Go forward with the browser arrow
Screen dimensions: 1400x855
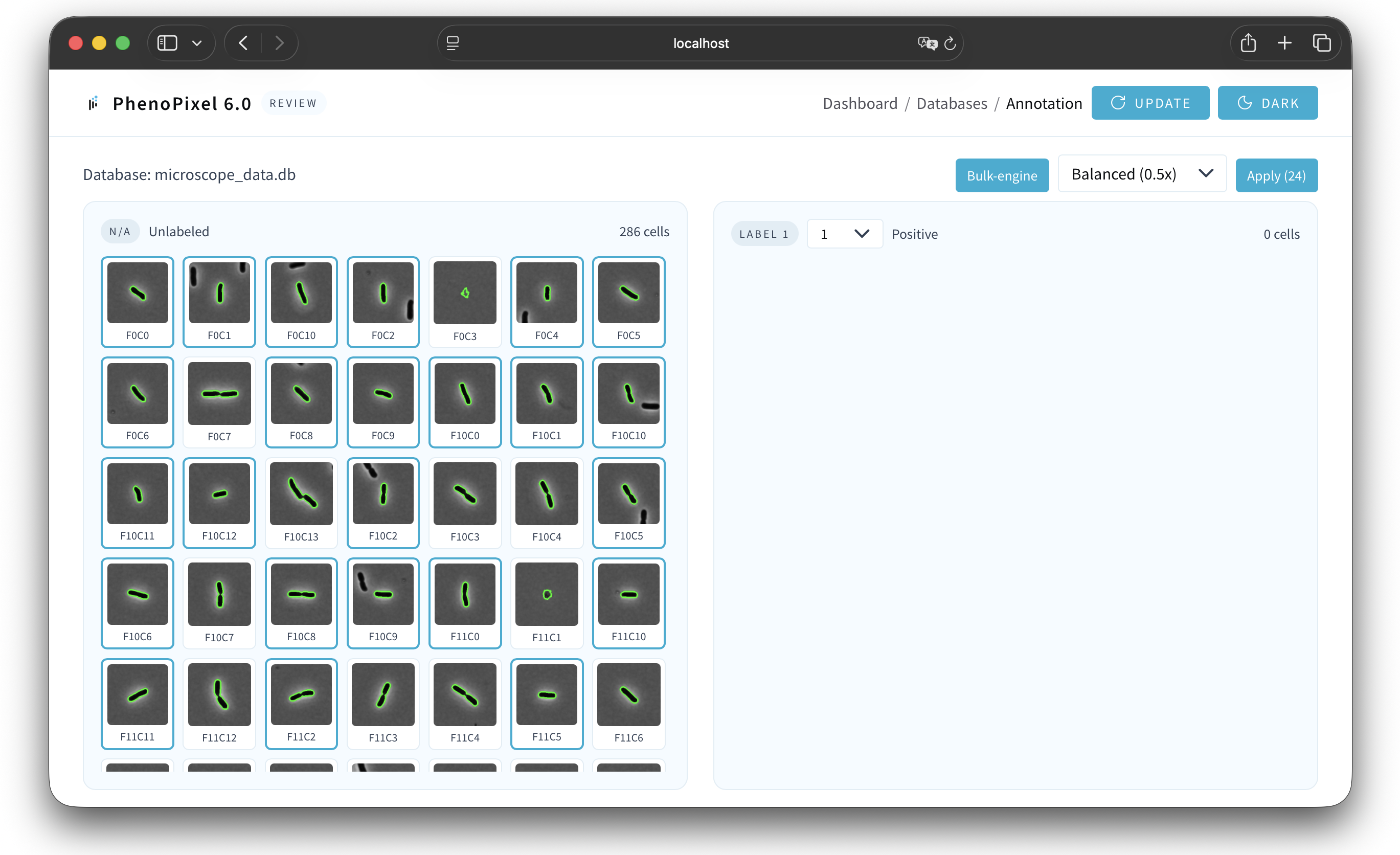coord(279,43)
